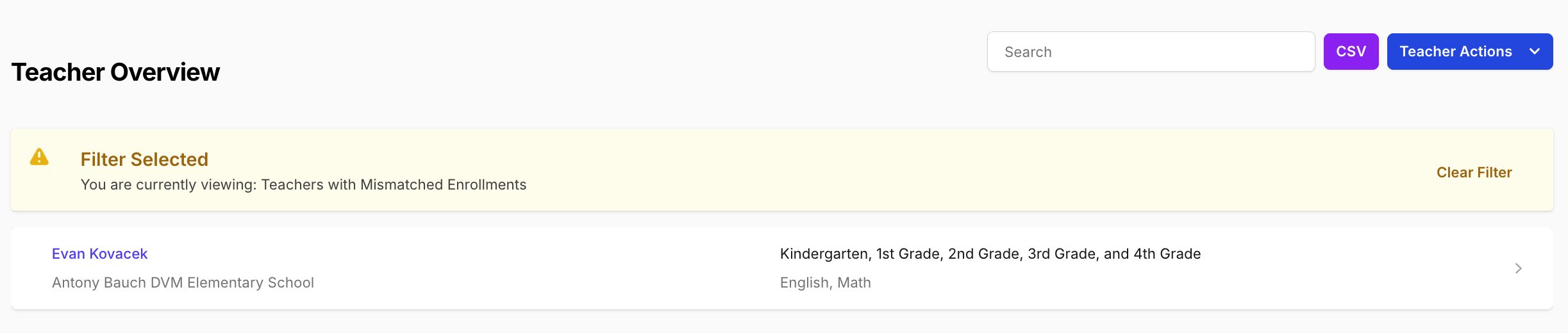1568x333 pixels.
Task: Click Clear Filter in the banner
Action: (x=1474, y=172)
